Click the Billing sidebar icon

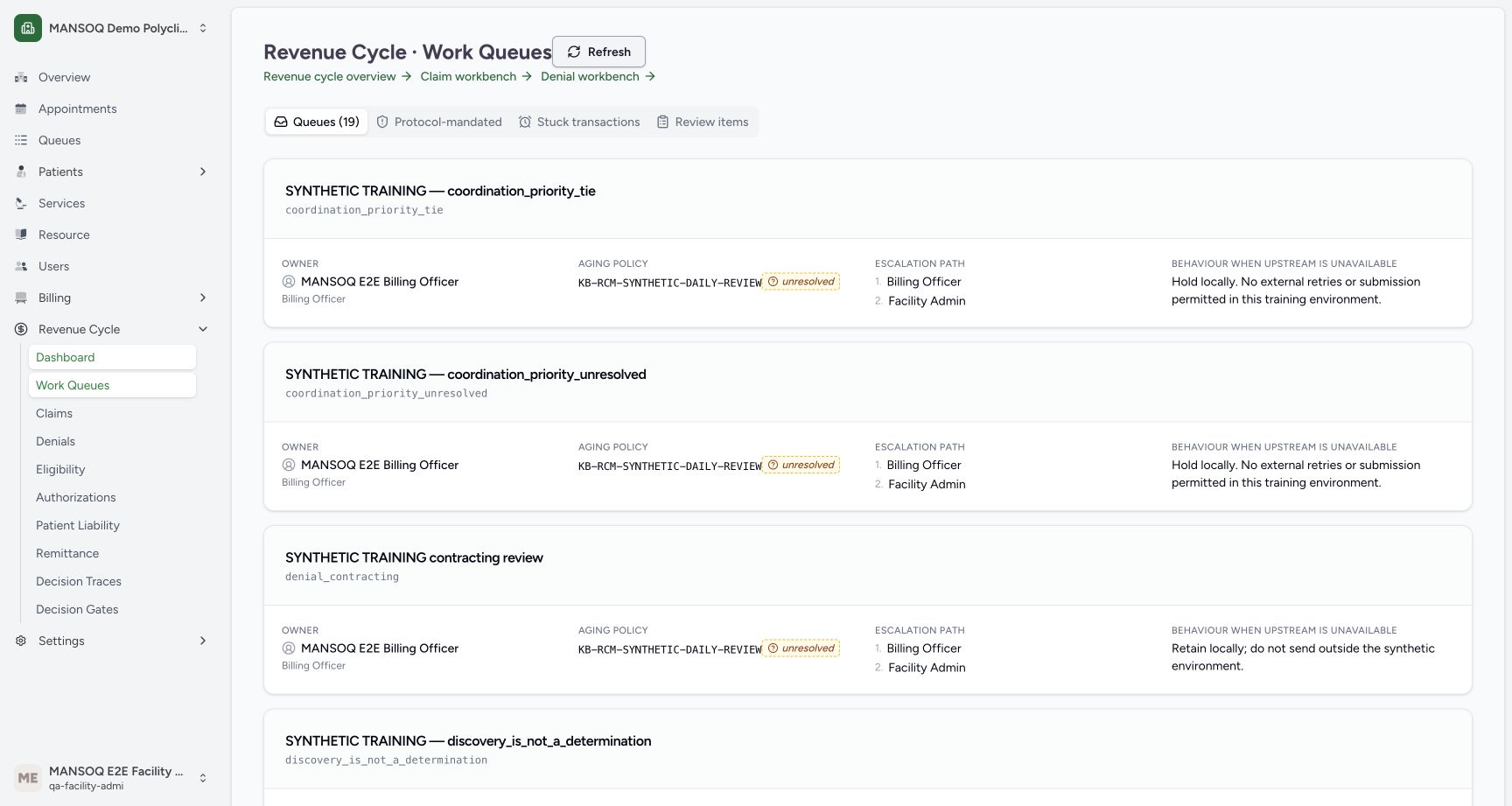coord(21,298)
